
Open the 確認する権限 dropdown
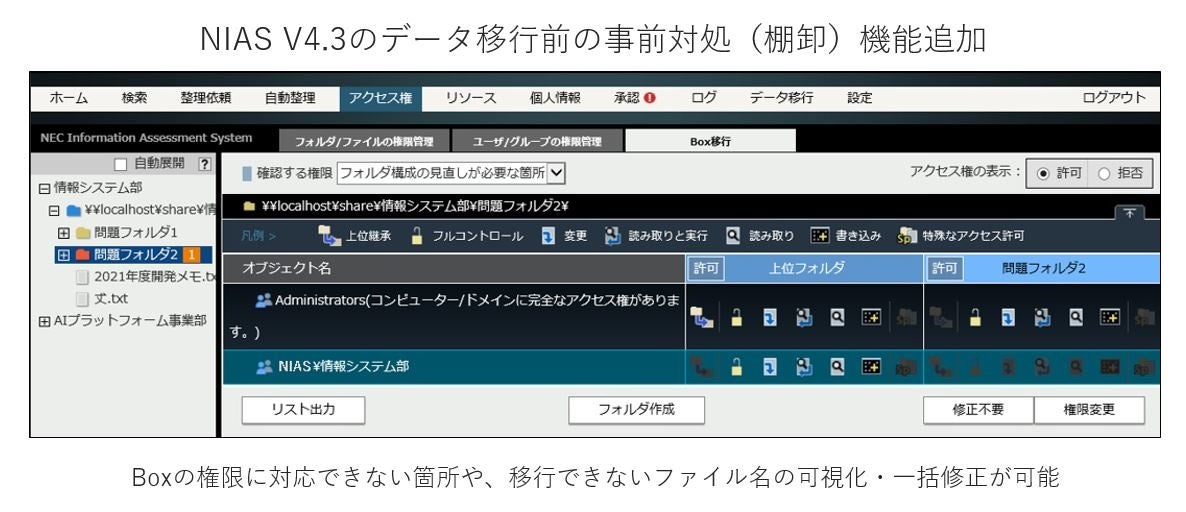[451, 173]
